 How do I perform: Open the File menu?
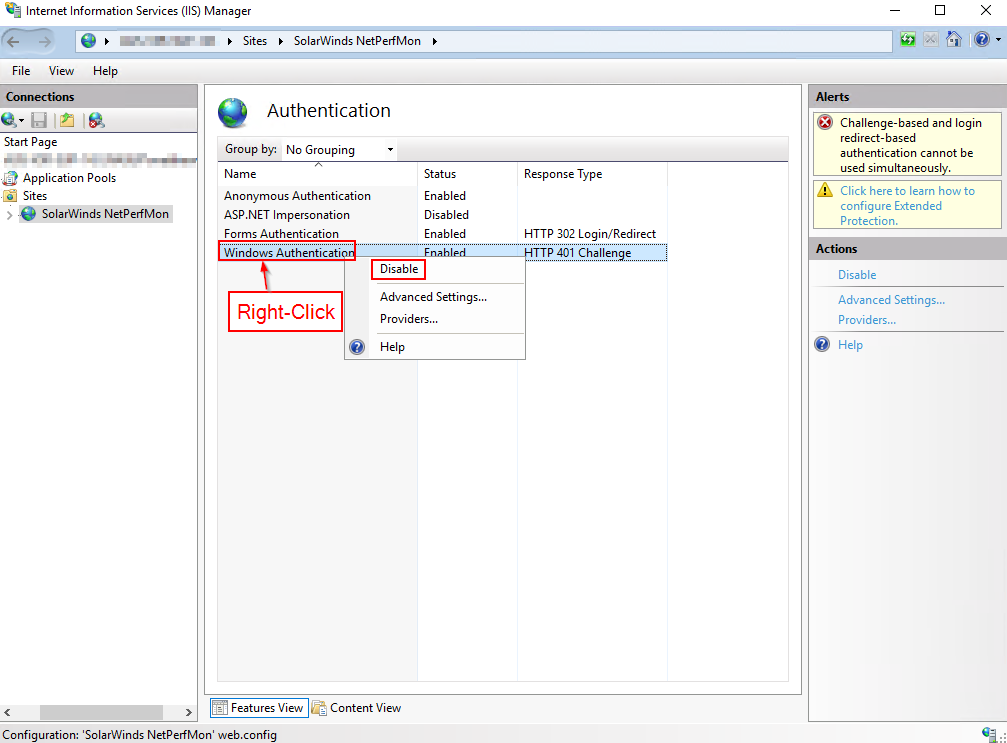click(x=21, y=71)
